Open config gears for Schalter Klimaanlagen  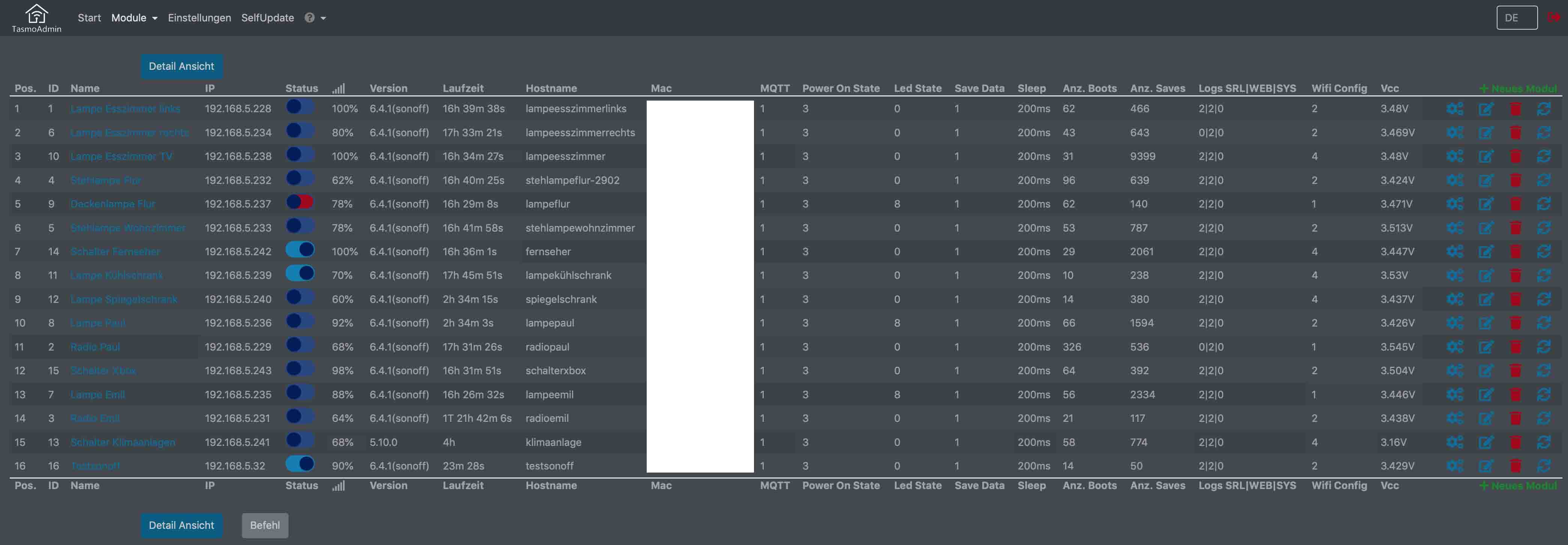coord(1454,443)
